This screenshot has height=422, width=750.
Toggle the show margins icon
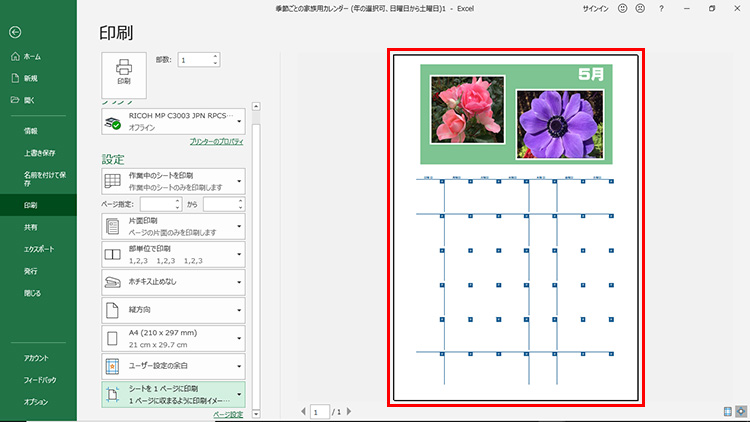[x=726, y=410]
